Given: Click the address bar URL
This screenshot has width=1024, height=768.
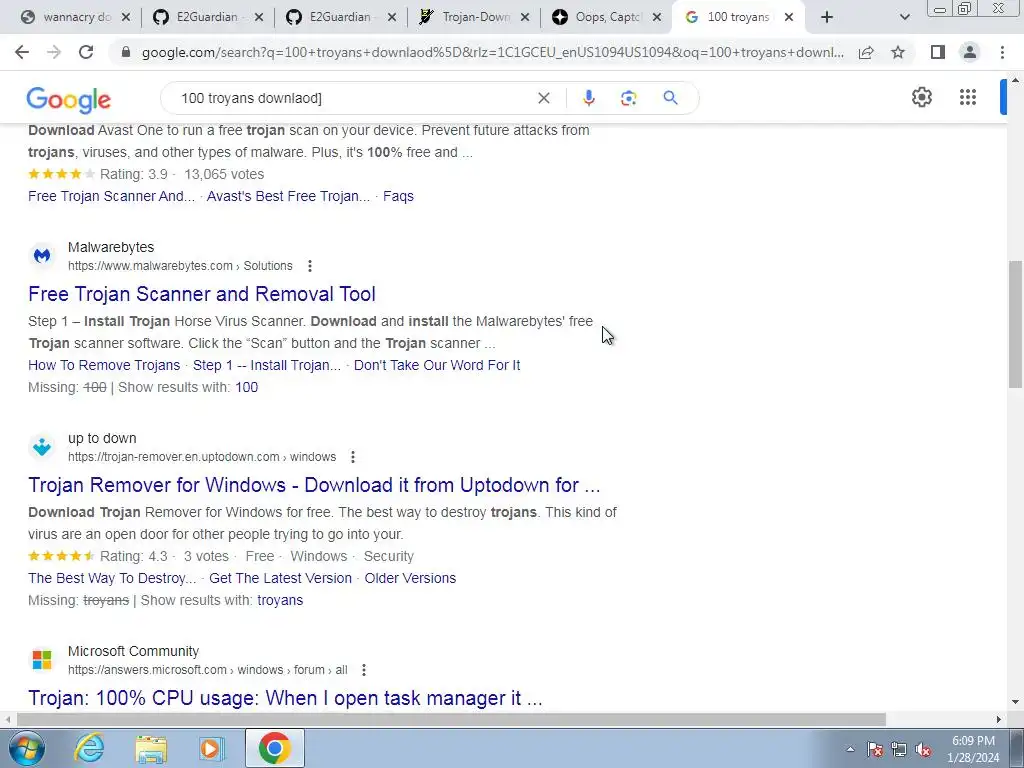Looking at the screenshot, I should pos(492,52).
